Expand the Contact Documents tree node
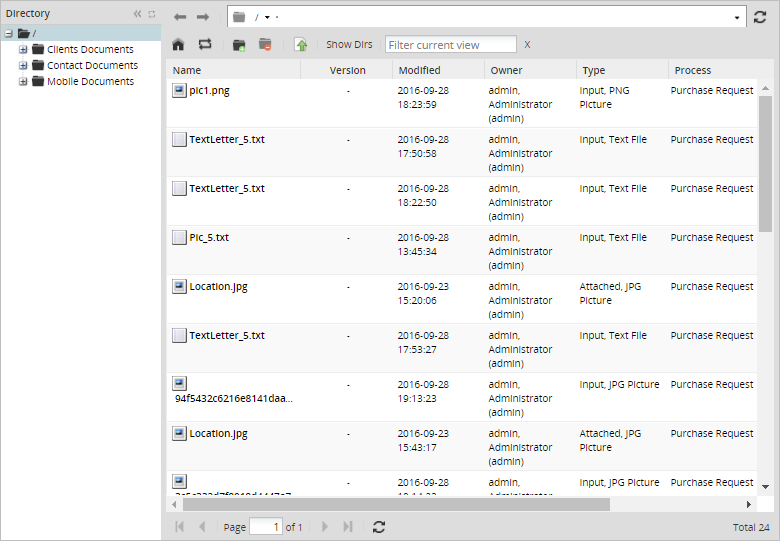This screenshot has width=780, height=541. [x=23, y=66]
